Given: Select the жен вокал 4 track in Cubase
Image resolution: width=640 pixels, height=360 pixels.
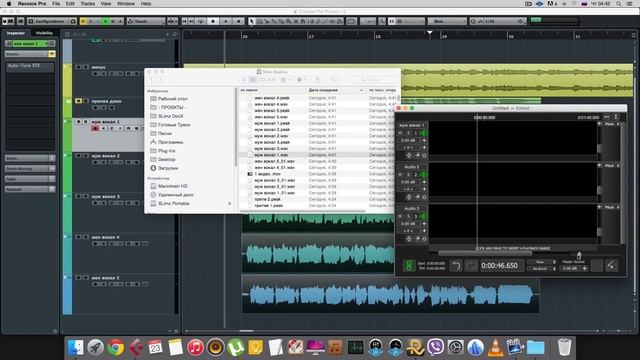Looking at the screenshot, I should click(x=105, y=237).
